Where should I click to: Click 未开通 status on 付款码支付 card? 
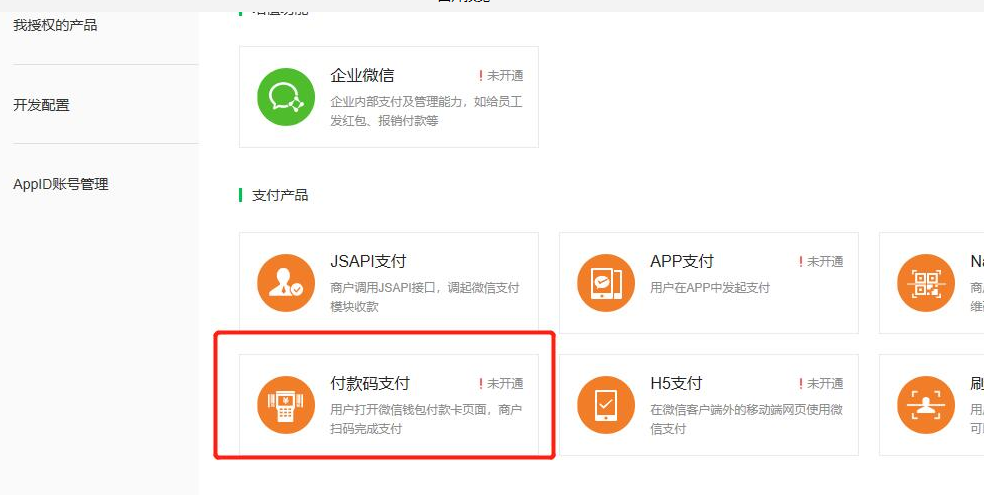[501, 383]
